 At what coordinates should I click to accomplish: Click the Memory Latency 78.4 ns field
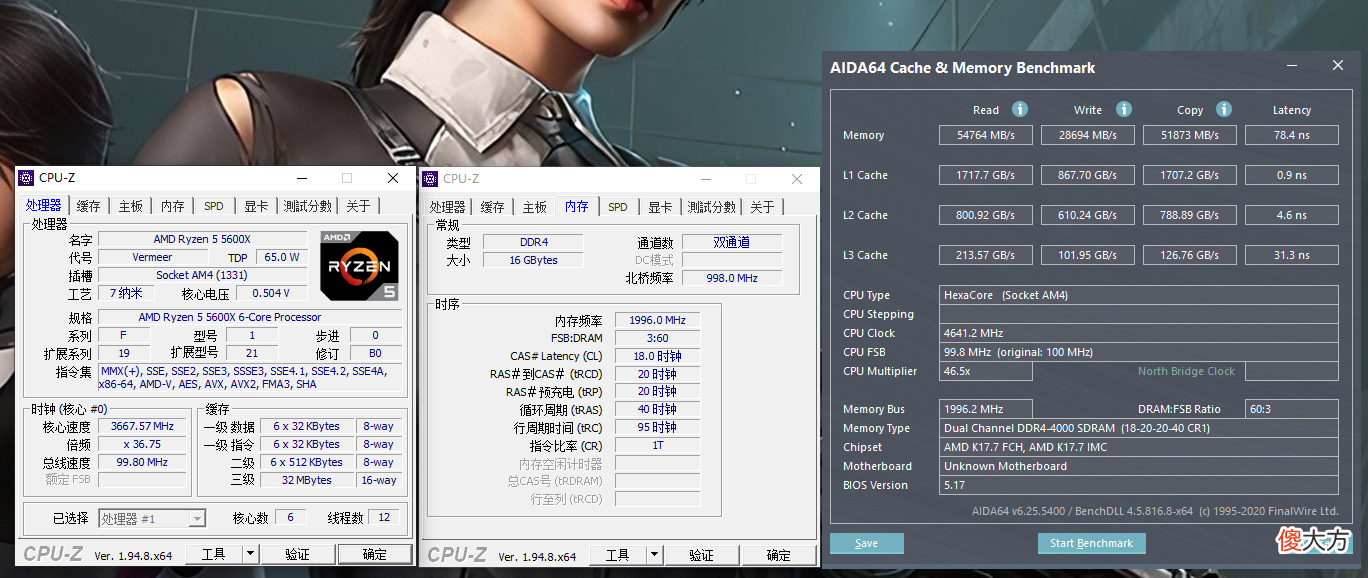(x=1292, y=135)
